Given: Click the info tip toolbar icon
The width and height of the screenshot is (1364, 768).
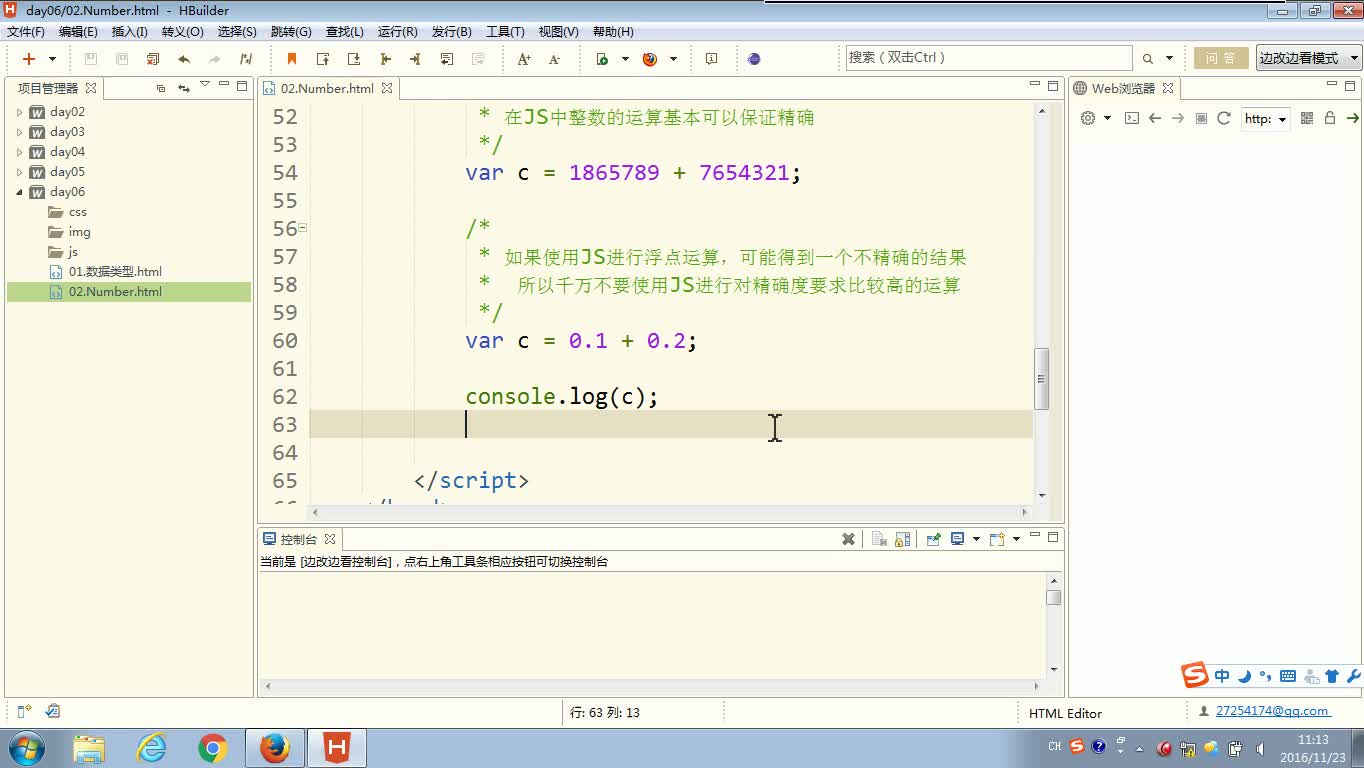Looking at the screenshot, I should pos(711,59).
